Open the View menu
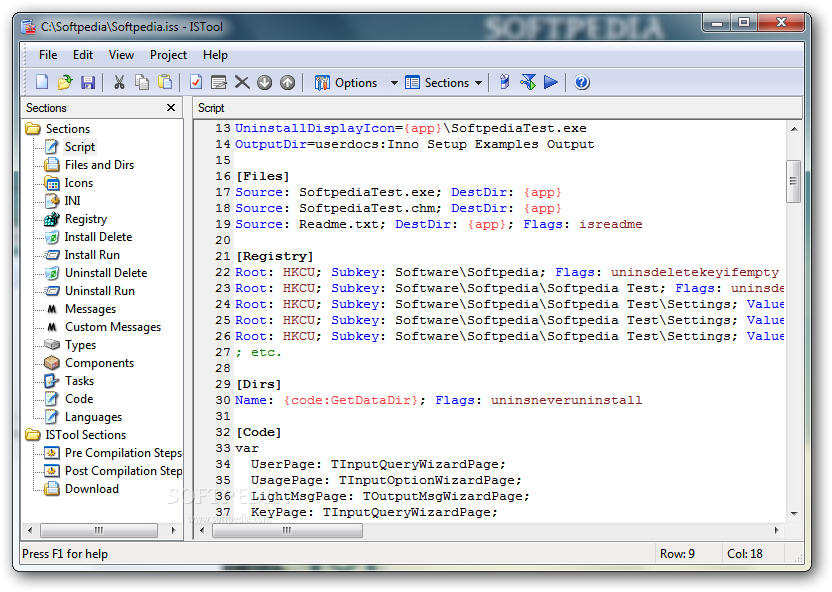Screen dimensions: 832x592 point(121,55)
